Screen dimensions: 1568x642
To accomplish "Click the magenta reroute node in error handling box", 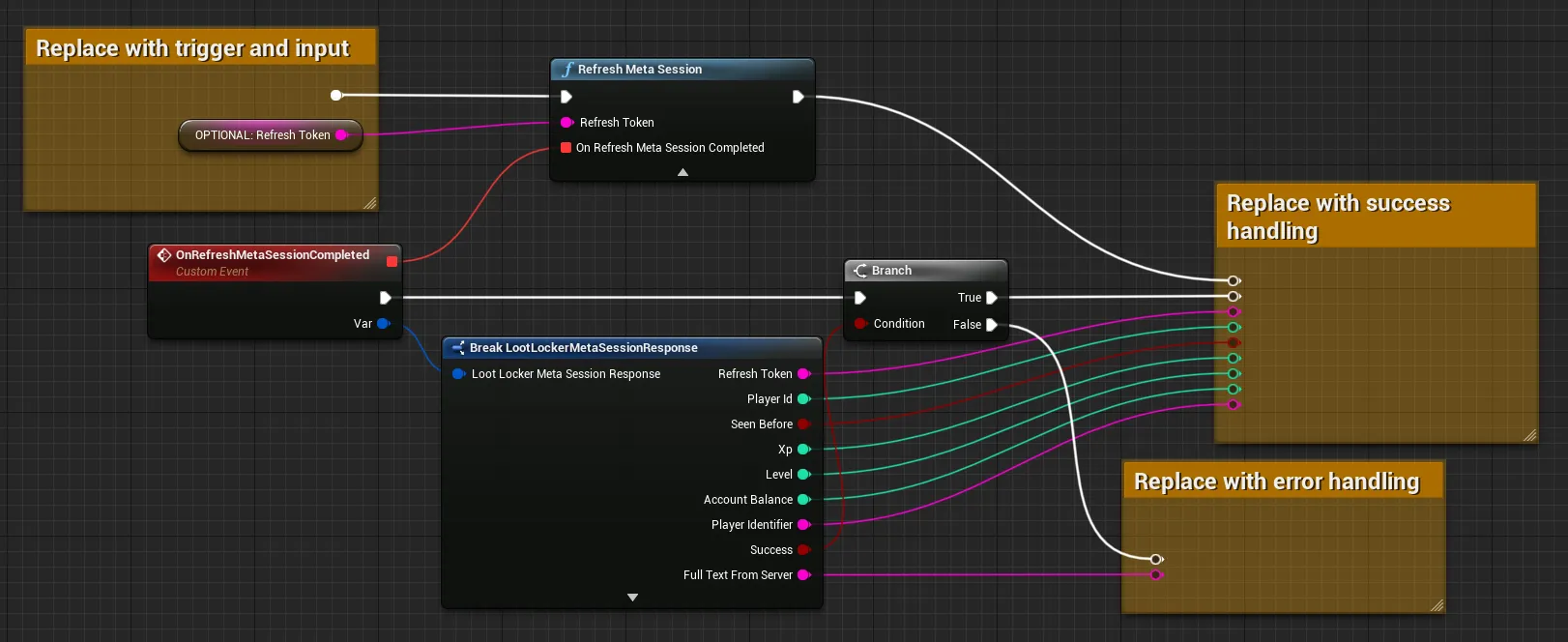I will tap(1156, 574).
